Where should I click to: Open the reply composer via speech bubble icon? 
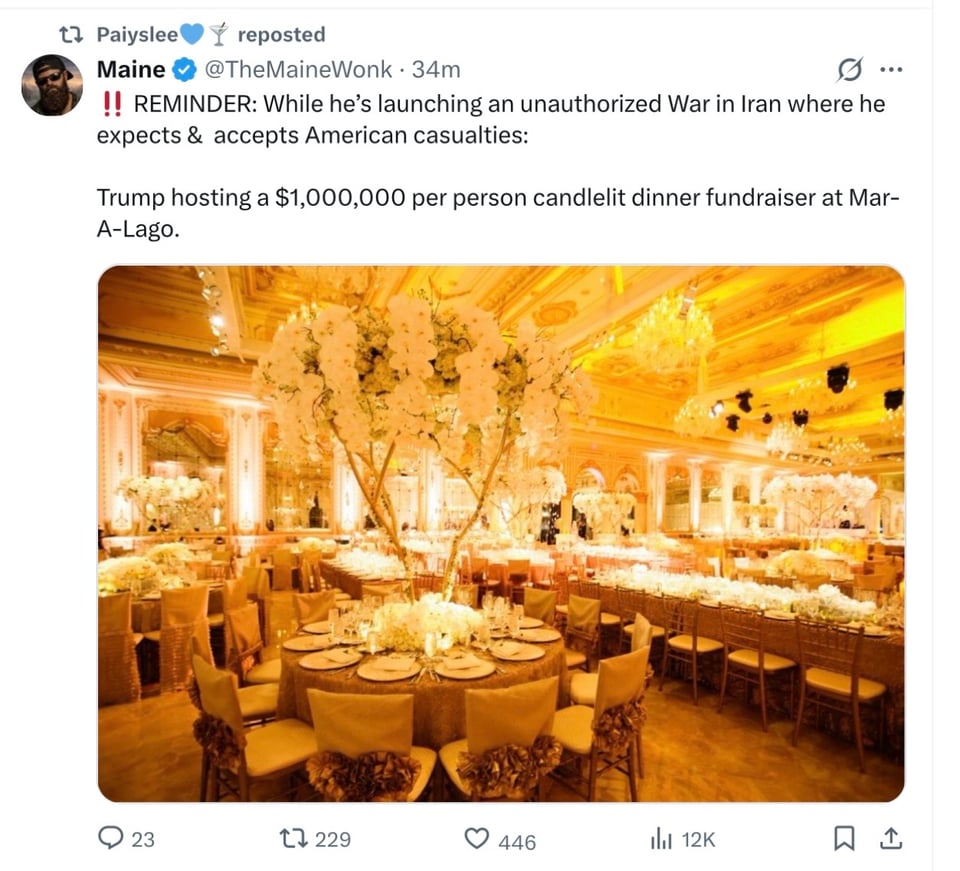point(113,838)
